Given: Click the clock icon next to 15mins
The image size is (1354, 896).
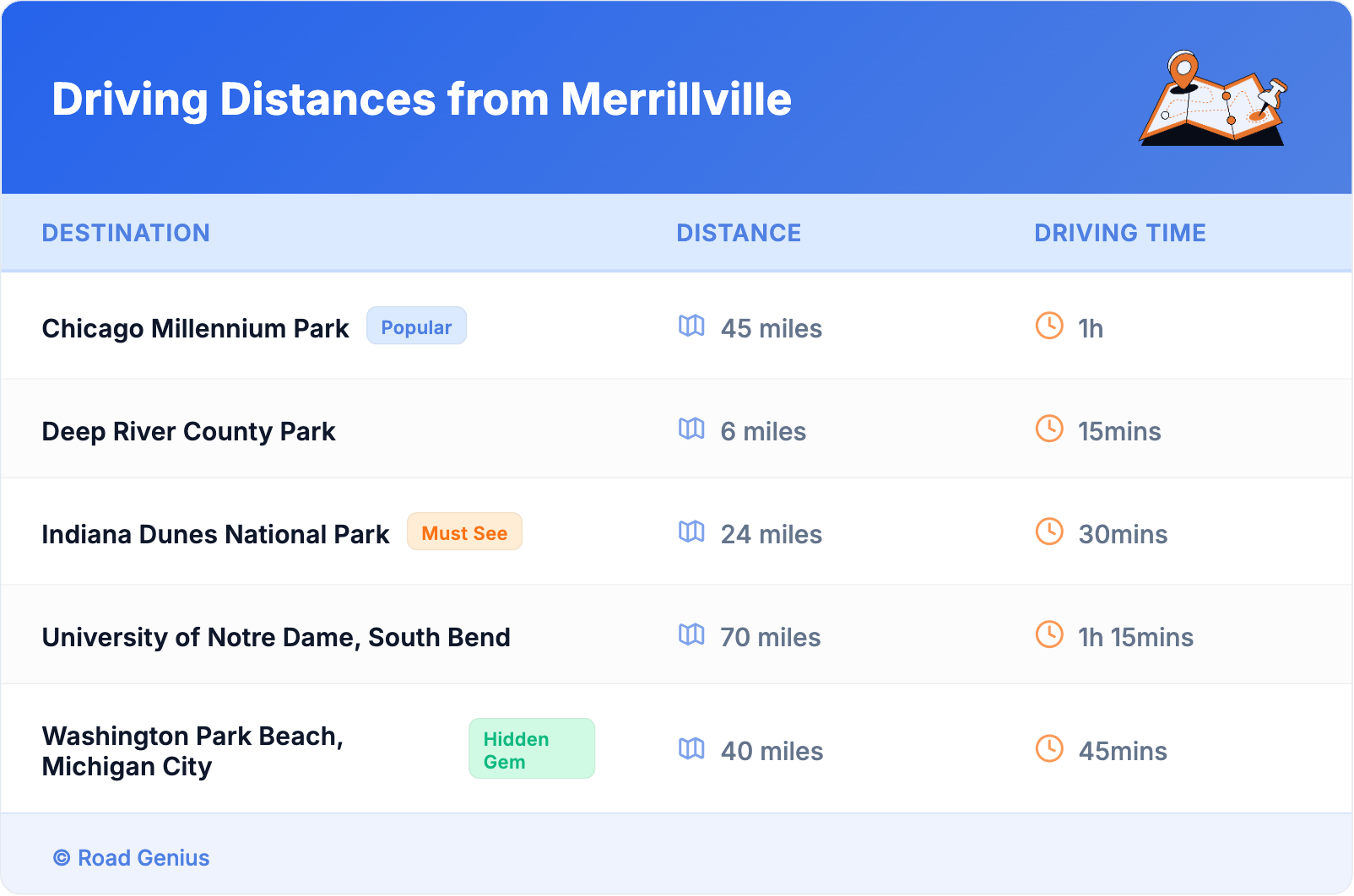Looking at the screenshot, I should pyautogui.click(x=1049, y=429).
